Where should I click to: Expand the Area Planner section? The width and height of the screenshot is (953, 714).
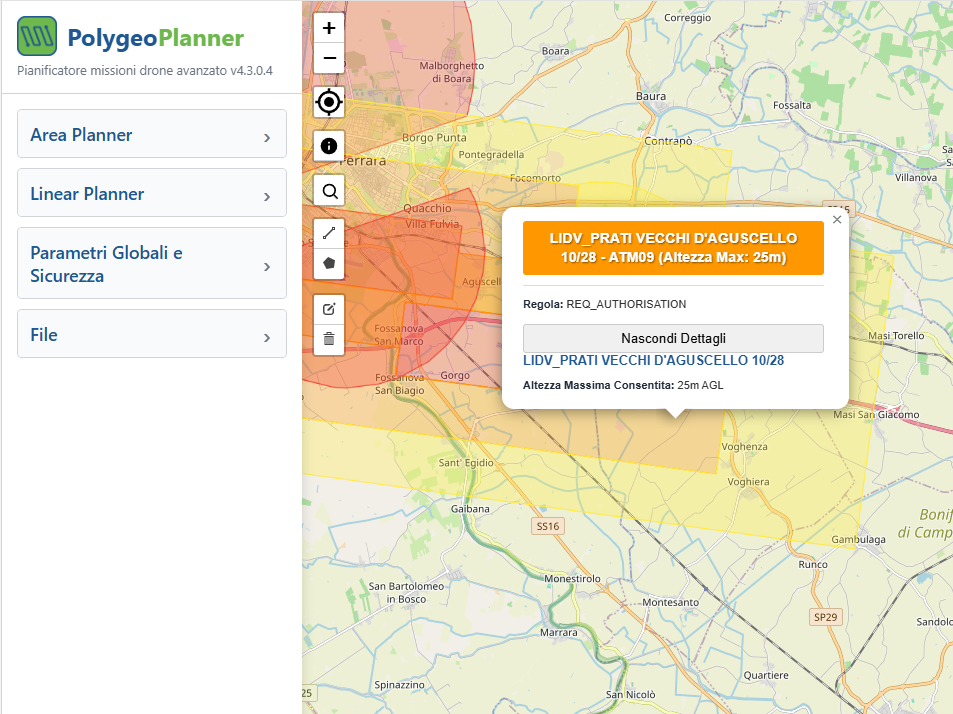click(152, 135)
